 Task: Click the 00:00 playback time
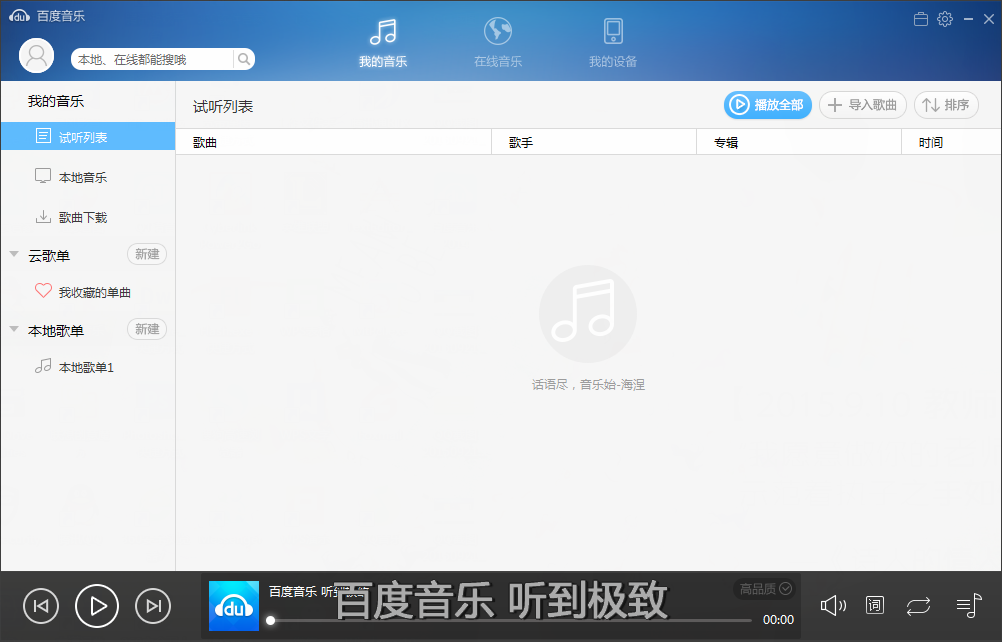click(x=778, y=620)
